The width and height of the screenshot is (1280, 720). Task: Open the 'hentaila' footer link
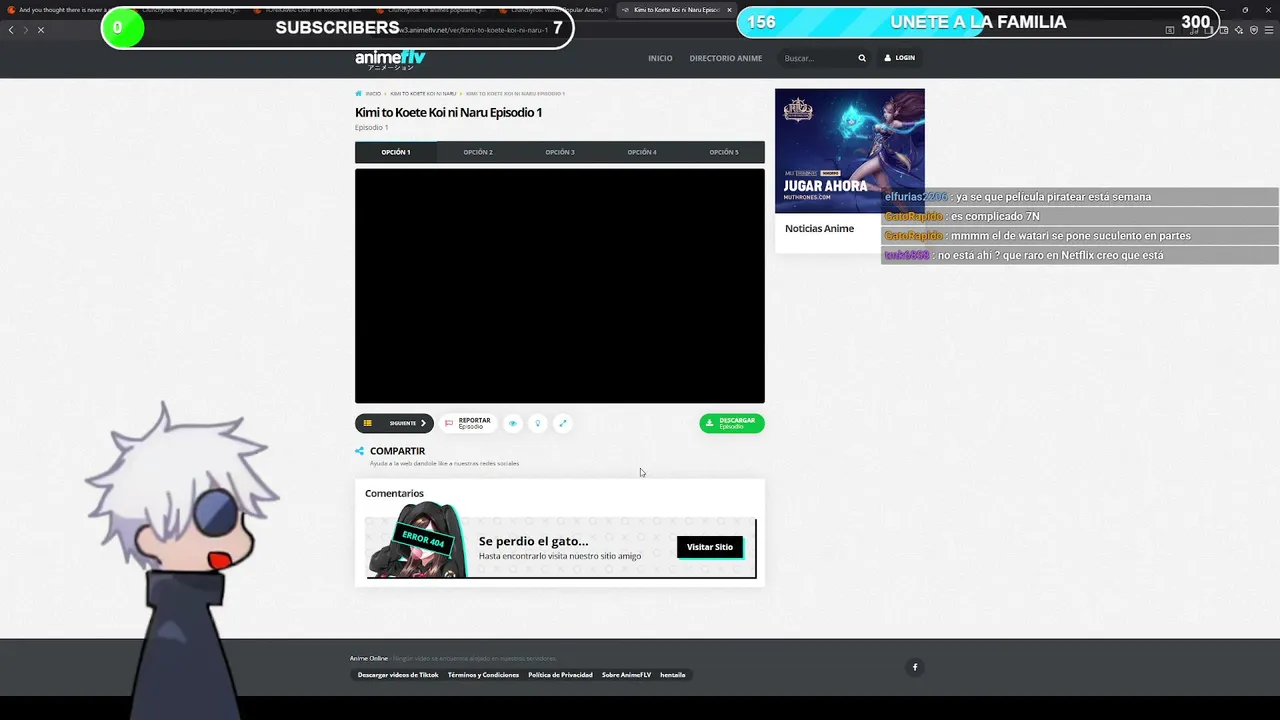673,675
